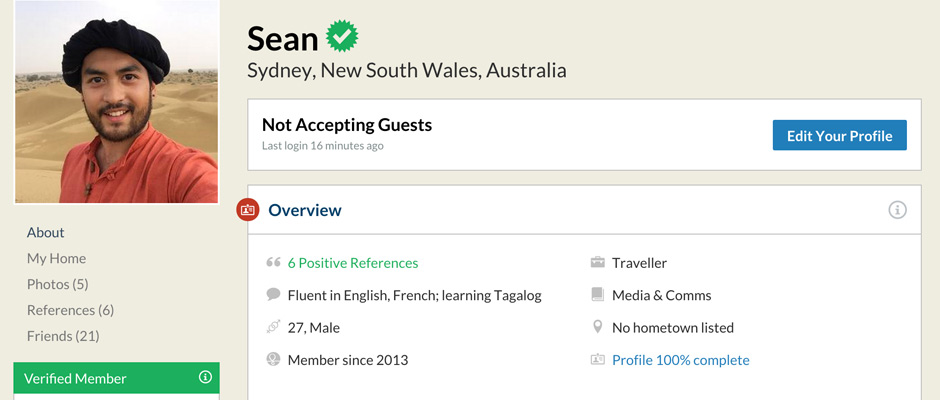Click the briefcase icon next to Traveller
This screenshot has width=940, height=400.
pos(598,263)
